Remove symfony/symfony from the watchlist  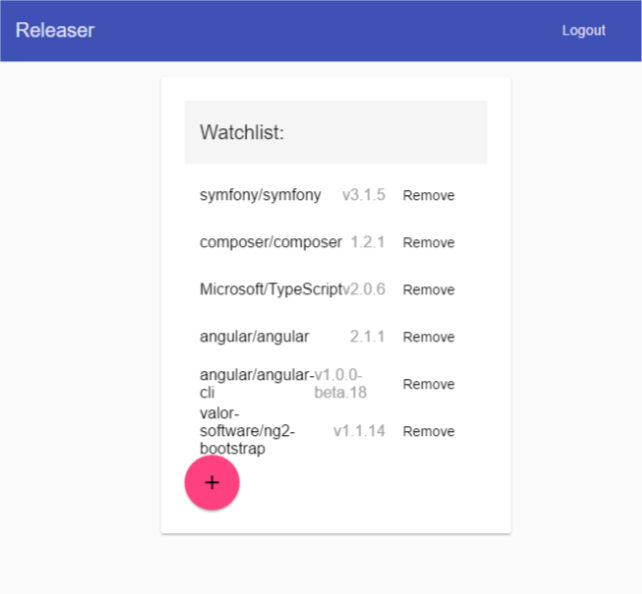(429, 195)
